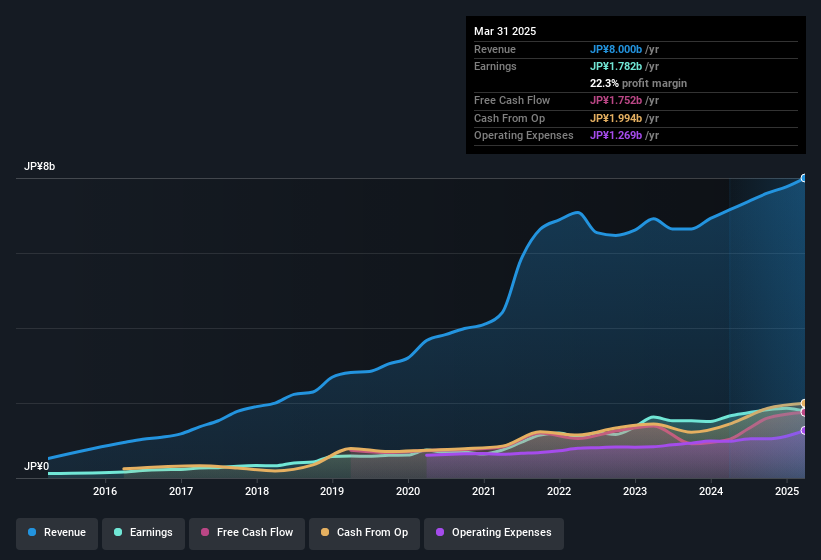Click the 2020 x-axis label

click(408, 491)
